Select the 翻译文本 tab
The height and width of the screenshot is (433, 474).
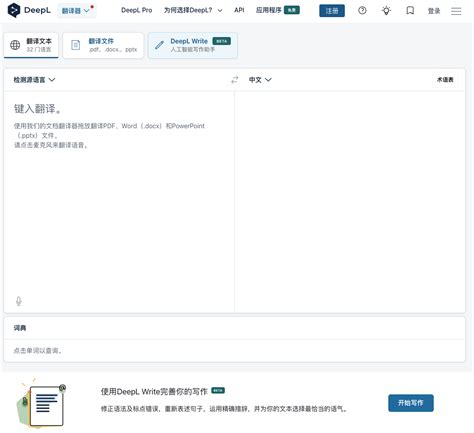(31, 45)
